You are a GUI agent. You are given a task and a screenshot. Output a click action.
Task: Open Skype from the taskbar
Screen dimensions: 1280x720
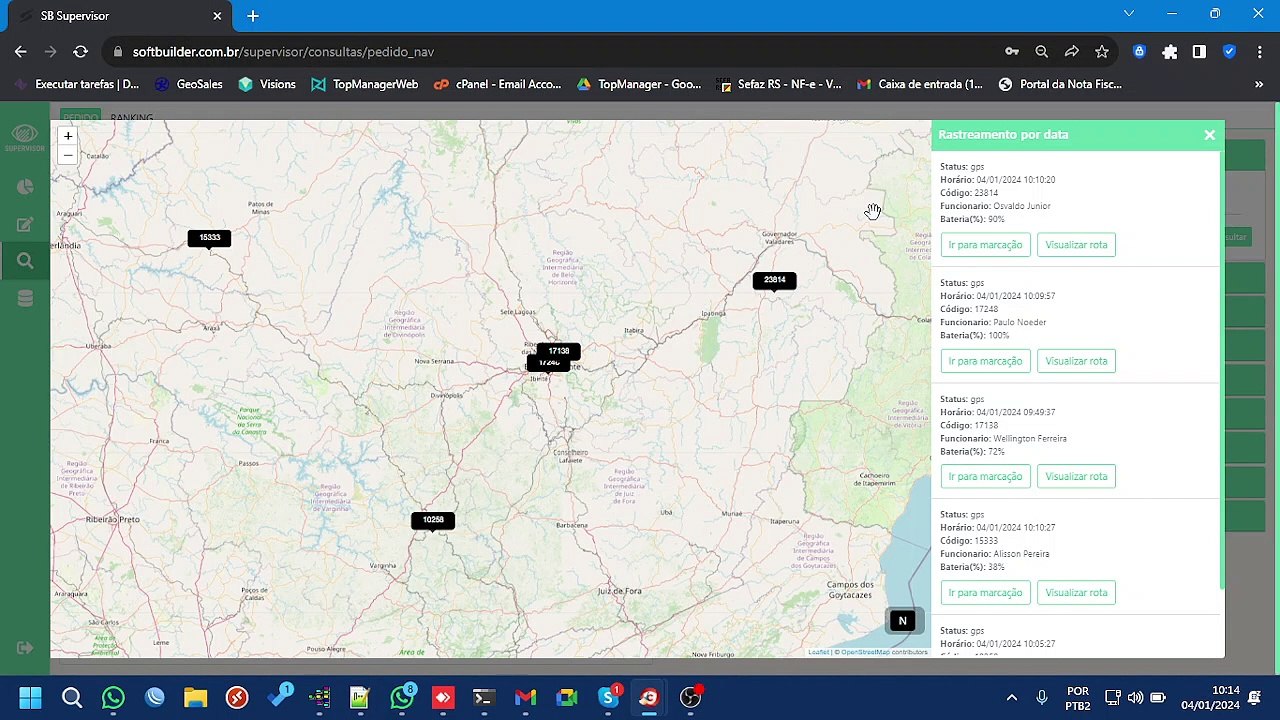(608, 697)
